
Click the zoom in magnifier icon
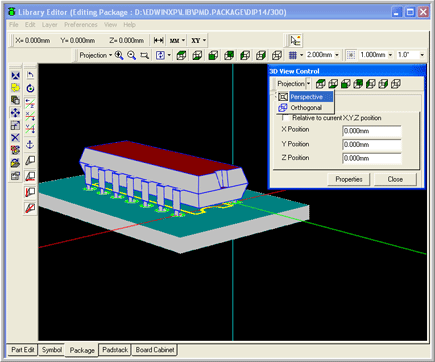click(119, 55)
